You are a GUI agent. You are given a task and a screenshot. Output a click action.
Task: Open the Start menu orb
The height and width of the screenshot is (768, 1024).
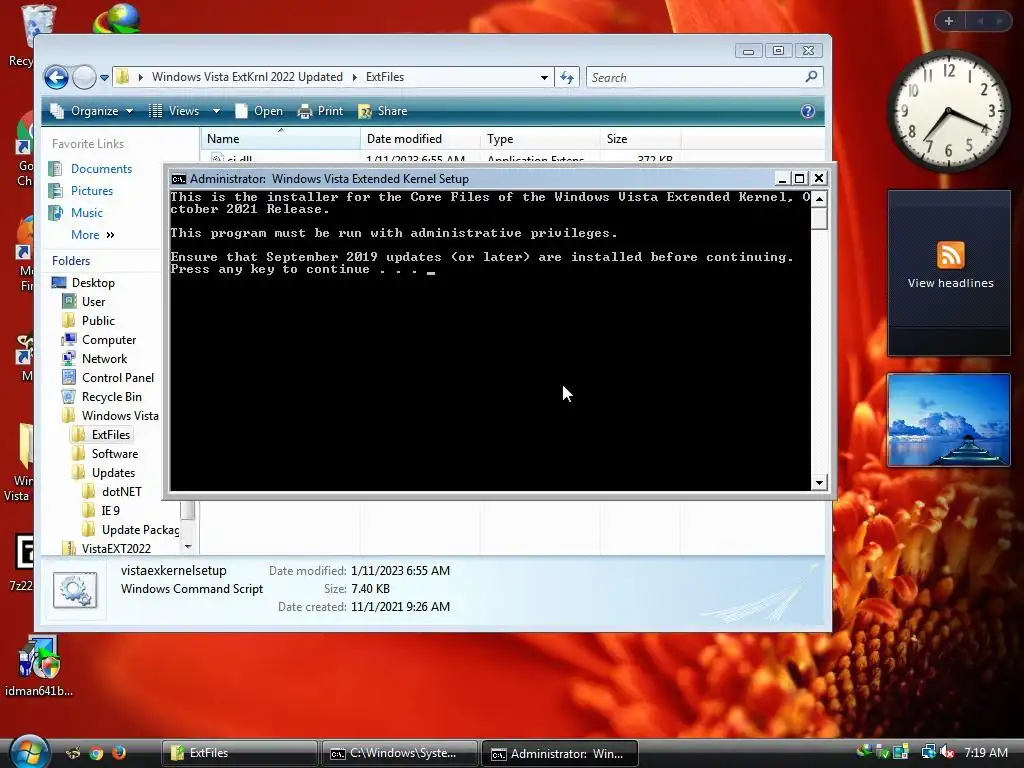pyautogui.click(x=29, y=752)
